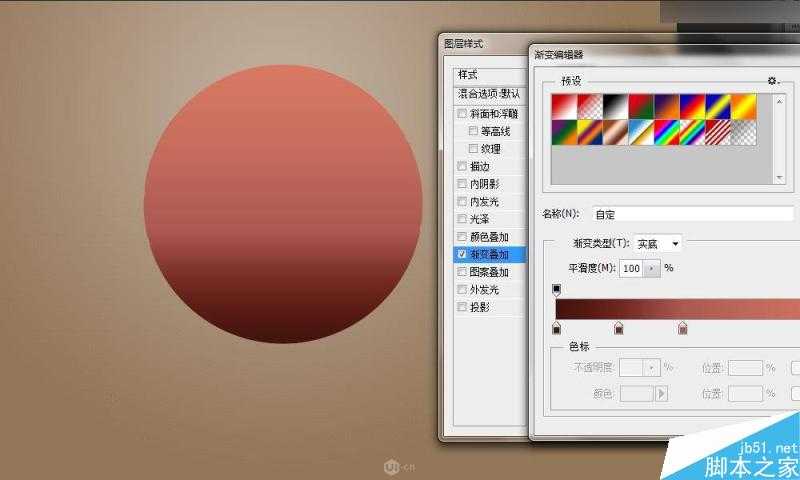Click the 位置 field in the opacity row
This screenshot has width=800, height=480.
tap(745, 367)
